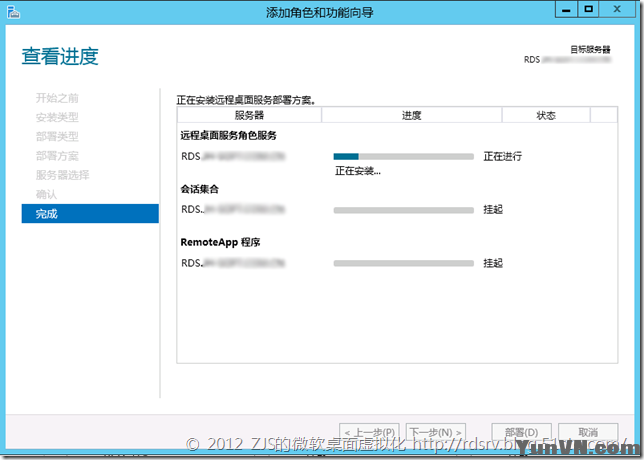Click RDS server name under RemoteApp 程序
Image resolution: width=644 pixels, height=460 pixels.
(x=233, y=263)
